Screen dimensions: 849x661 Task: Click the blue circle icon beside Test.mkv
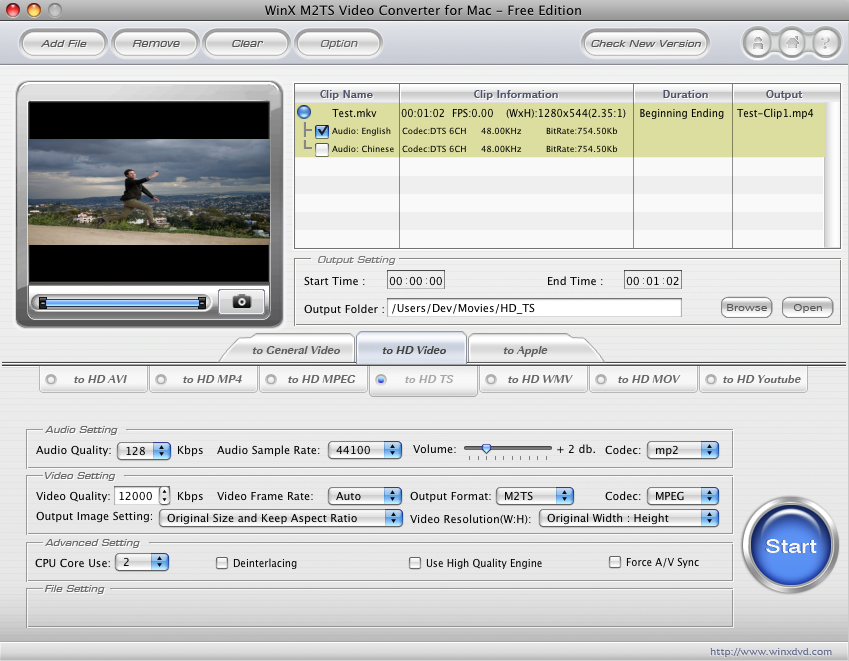(304, 112)
